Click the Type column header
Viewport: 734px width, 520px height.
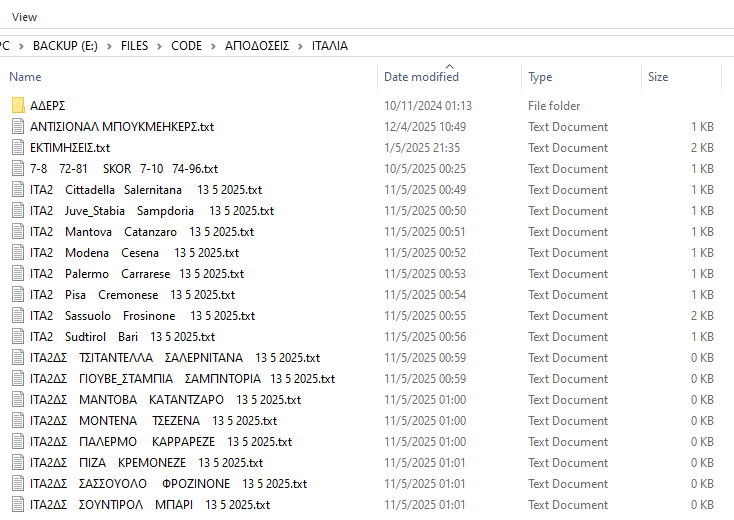click(x=540, y=77)
